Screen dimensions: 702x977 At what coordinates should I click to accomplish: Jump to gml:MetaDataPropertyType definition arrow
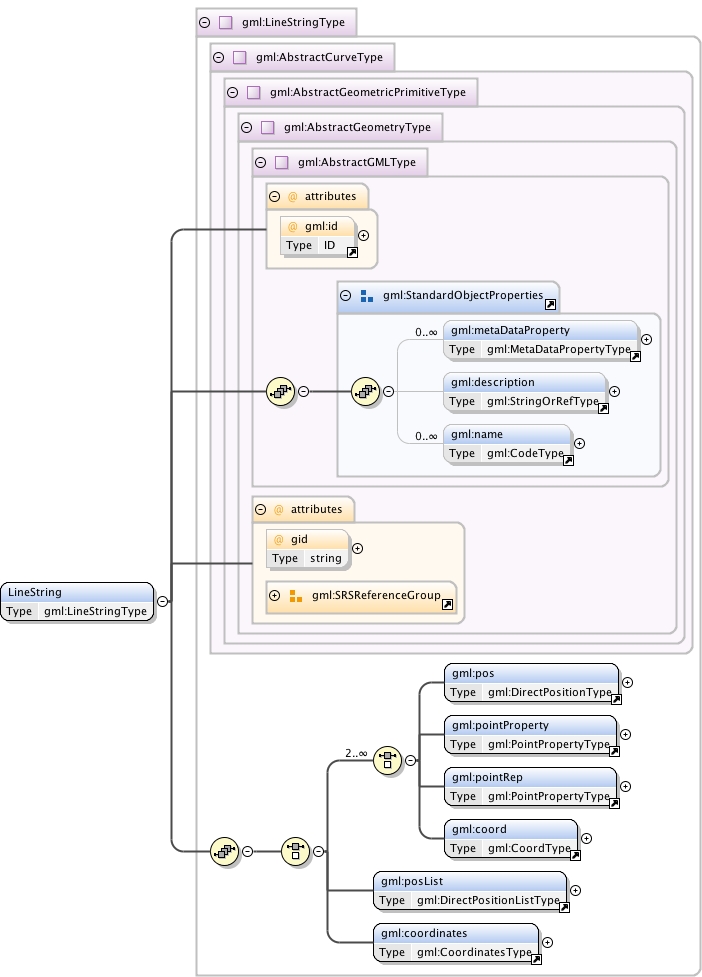pyautogui.click(x=635, y=356)
